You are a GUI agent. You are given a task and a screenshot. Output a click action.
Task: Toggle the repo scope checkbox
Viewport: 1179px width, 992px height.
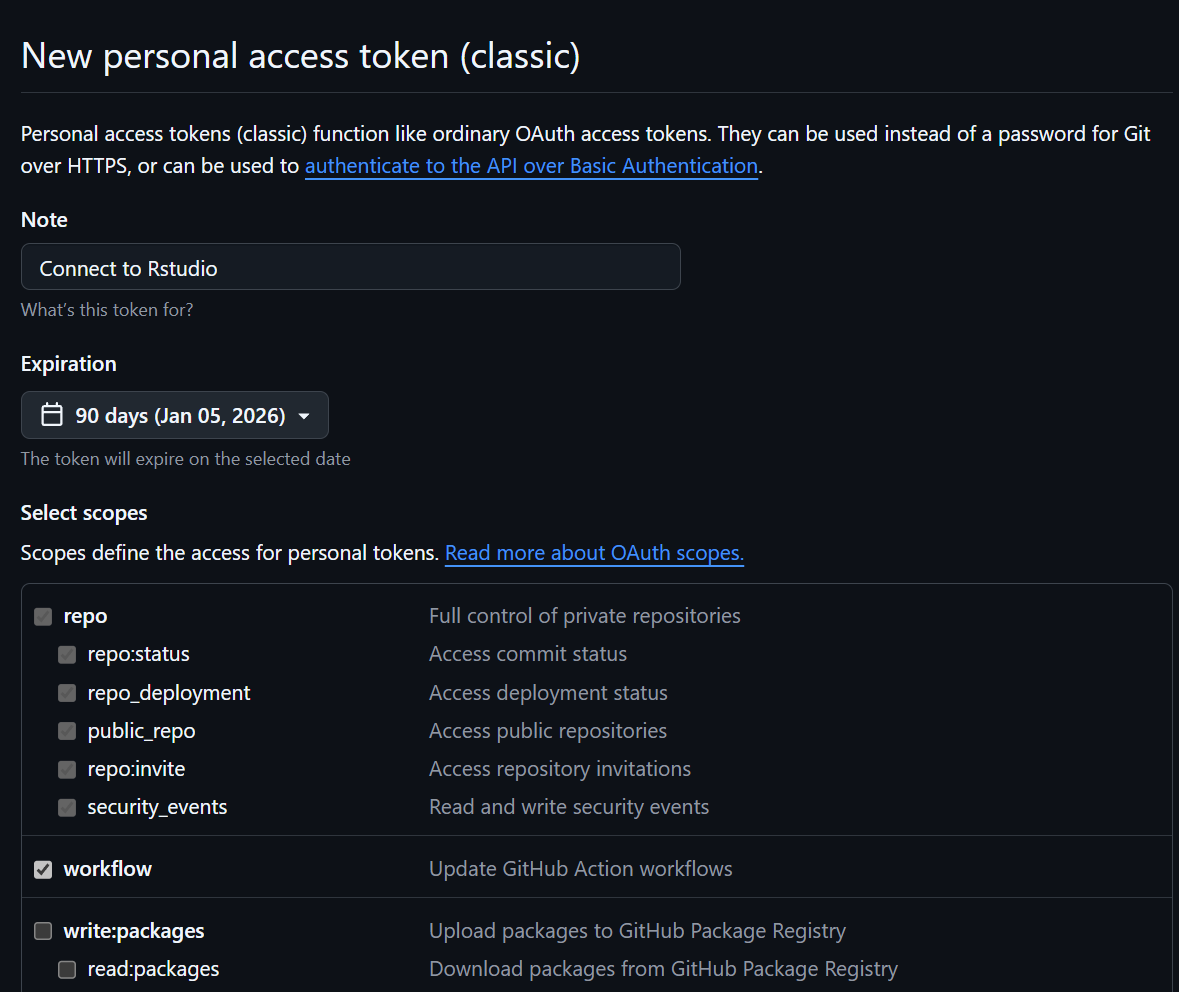(x=43, y=616)
